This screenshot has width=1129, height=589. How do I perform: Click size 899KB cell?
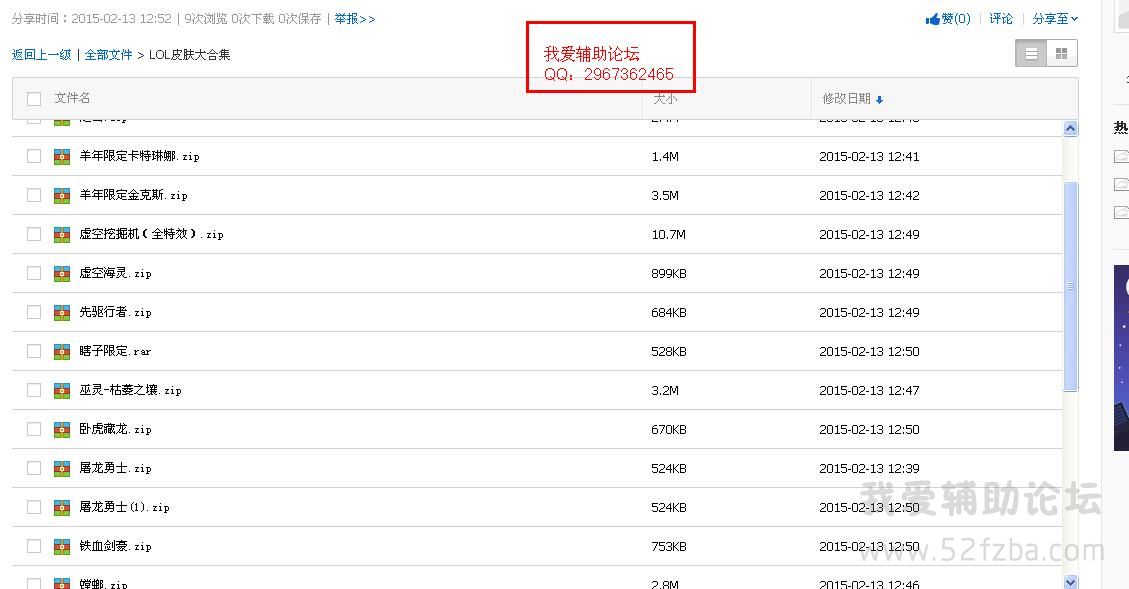(x=668, y=274)
